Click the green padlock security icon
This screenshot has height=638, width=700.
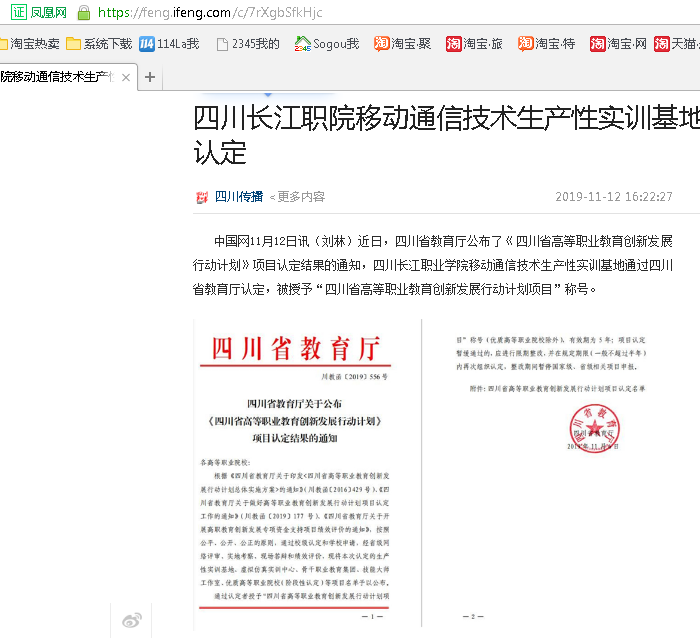click(84, 13)
